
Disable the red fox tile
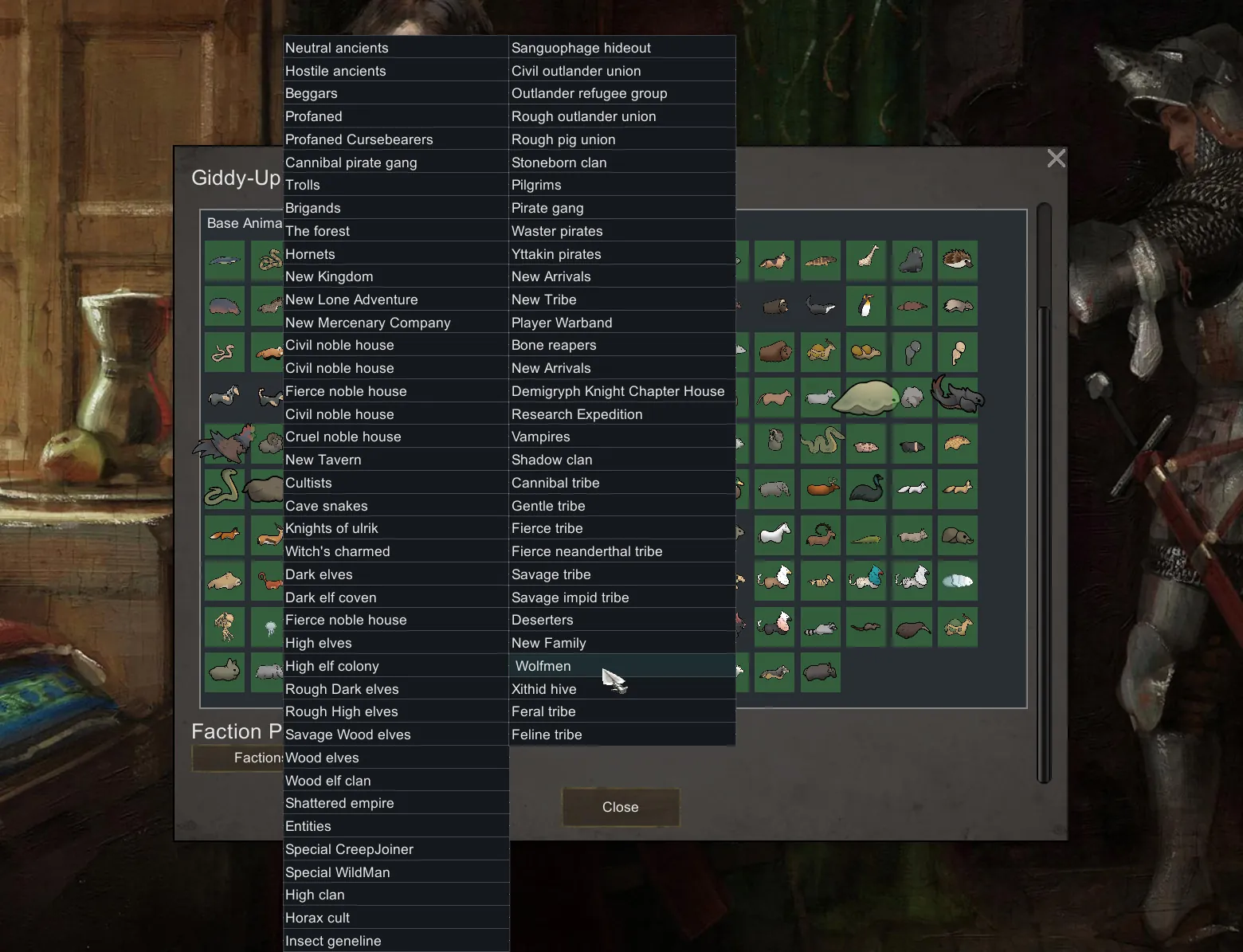[x=225, y=535]
